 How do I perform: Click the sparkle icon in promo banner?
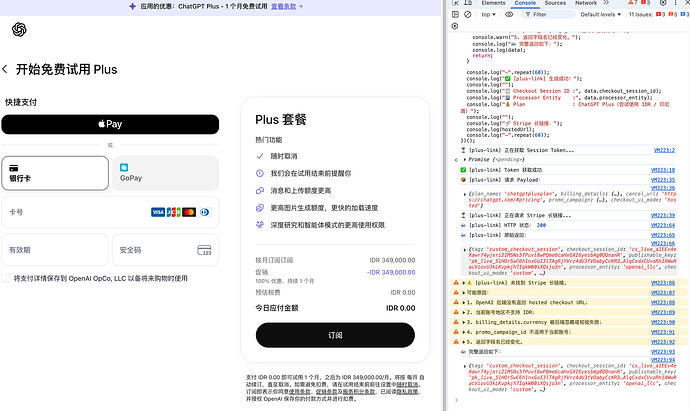pos(132,6)
